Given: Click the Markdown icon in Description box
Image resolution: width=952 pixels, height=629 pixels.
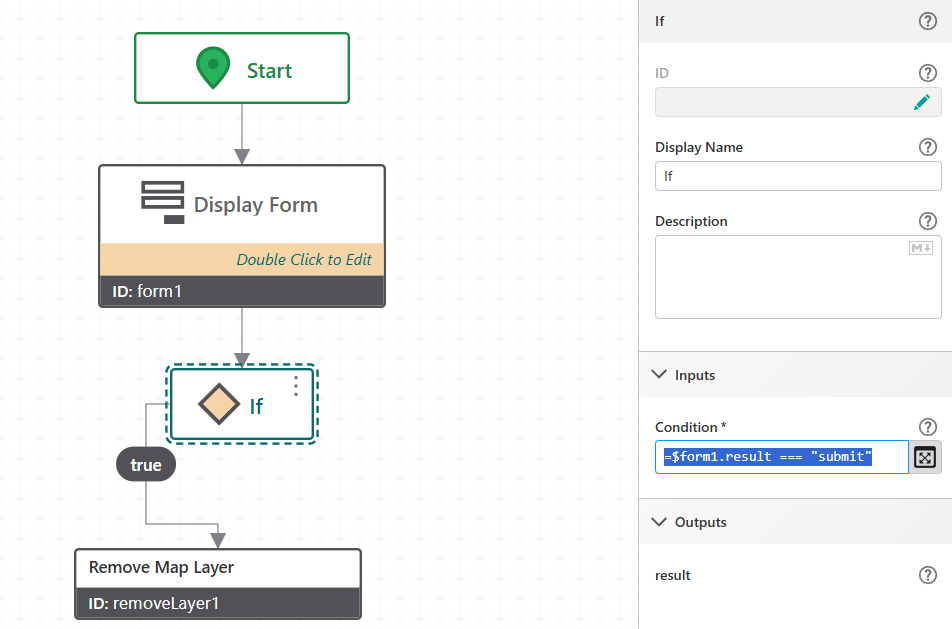Looking at the screenshot, I should (920, 248).
